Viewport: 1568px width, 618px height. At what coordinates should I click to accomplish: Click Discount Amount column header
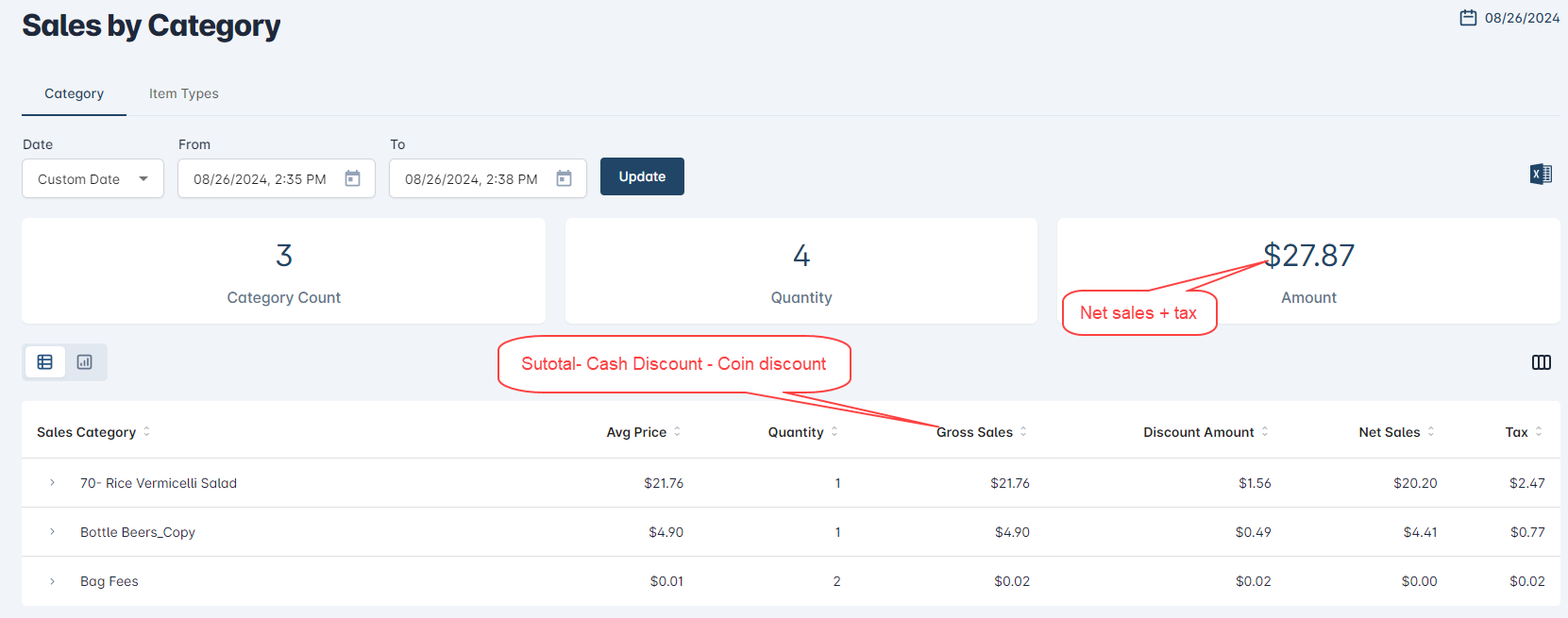(x=1199, y=432)
